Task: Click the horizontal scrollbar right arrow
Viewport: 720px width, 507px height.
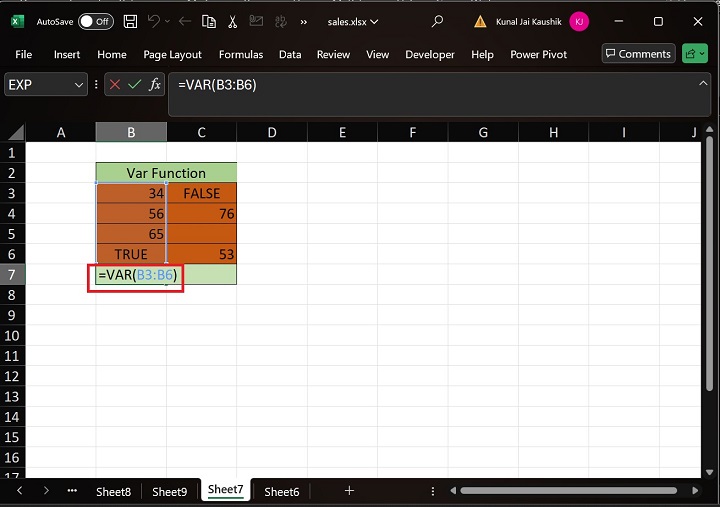Action: (x=695, y=490)
